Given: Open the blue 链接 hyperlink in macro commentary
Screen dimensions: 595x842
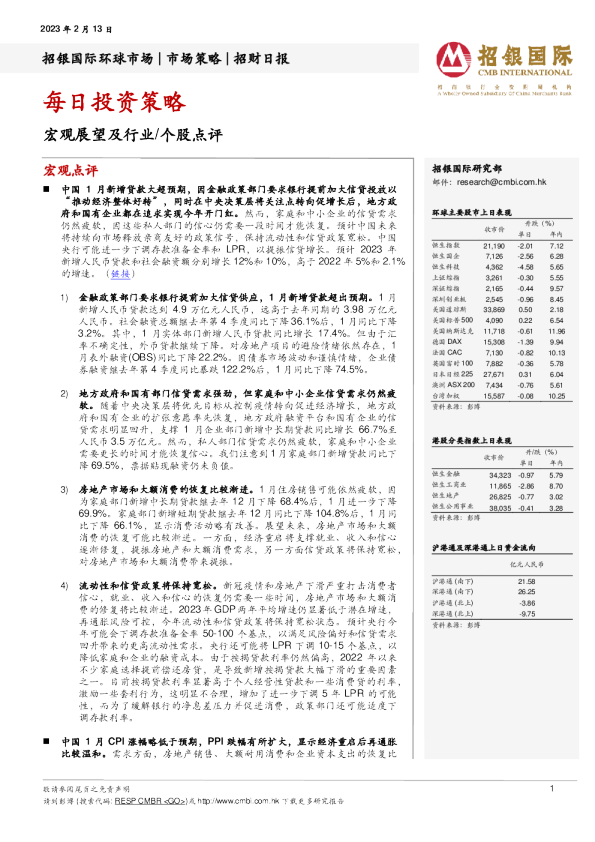Looking at the screenshot, I should [x=120, y=273].
